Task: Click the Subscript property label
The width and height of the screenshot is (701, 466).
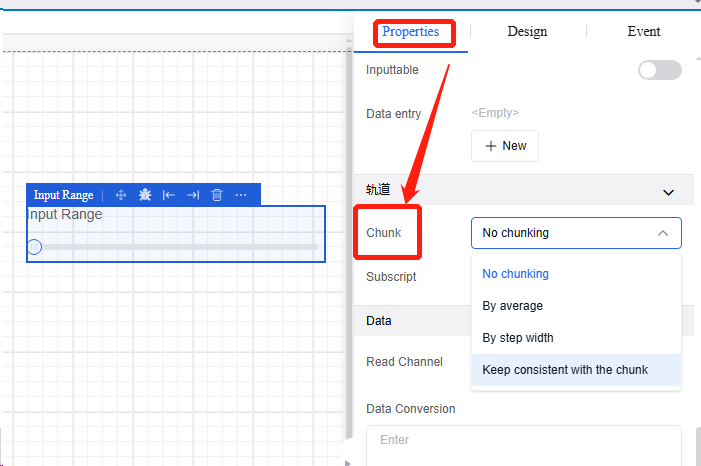Action: tap(391, 277)
